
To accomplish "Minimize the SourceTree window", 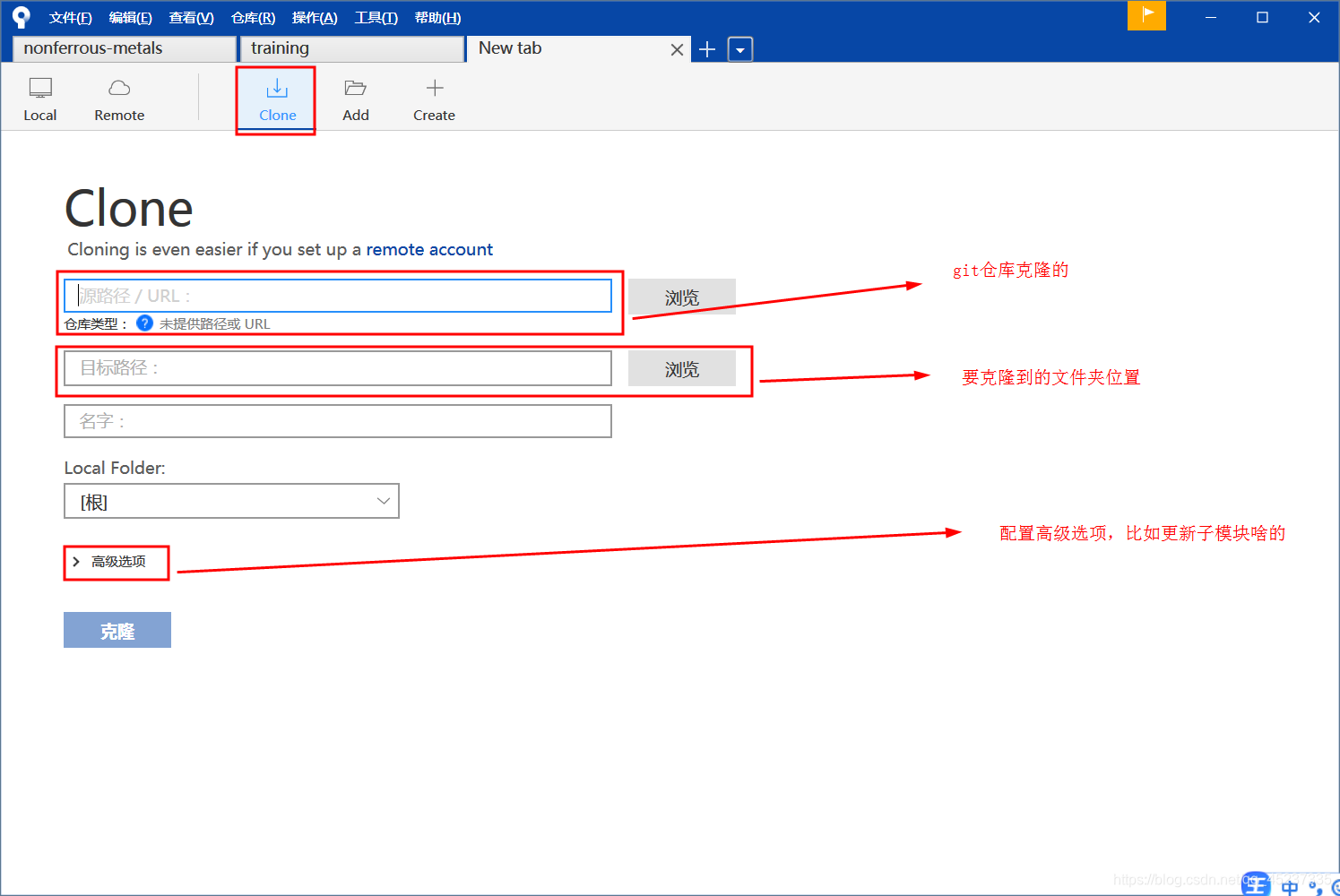I will [1211, 17].
